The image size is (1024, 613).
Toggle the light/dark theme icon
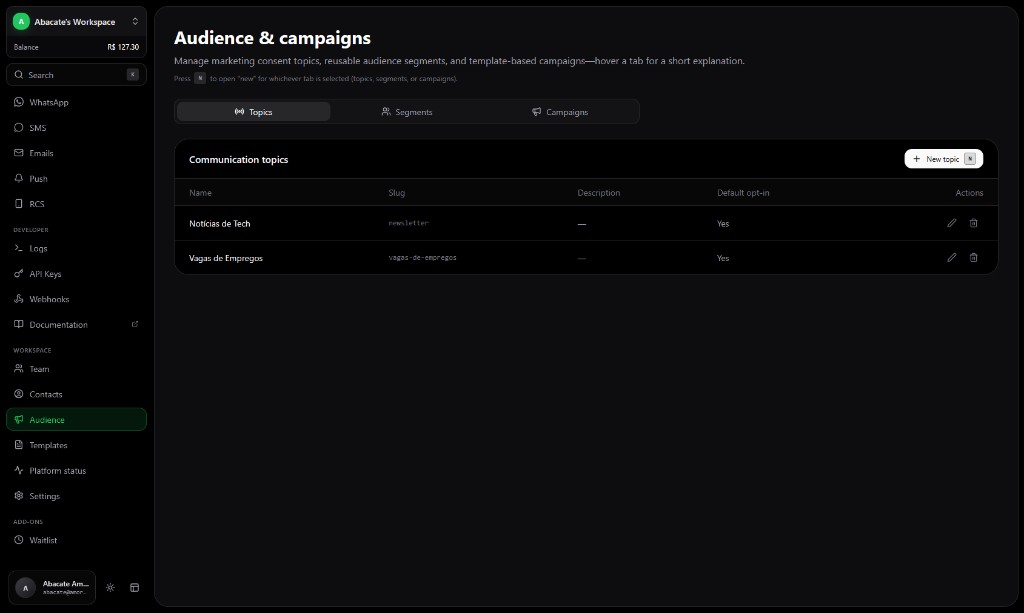pos(110,588)
